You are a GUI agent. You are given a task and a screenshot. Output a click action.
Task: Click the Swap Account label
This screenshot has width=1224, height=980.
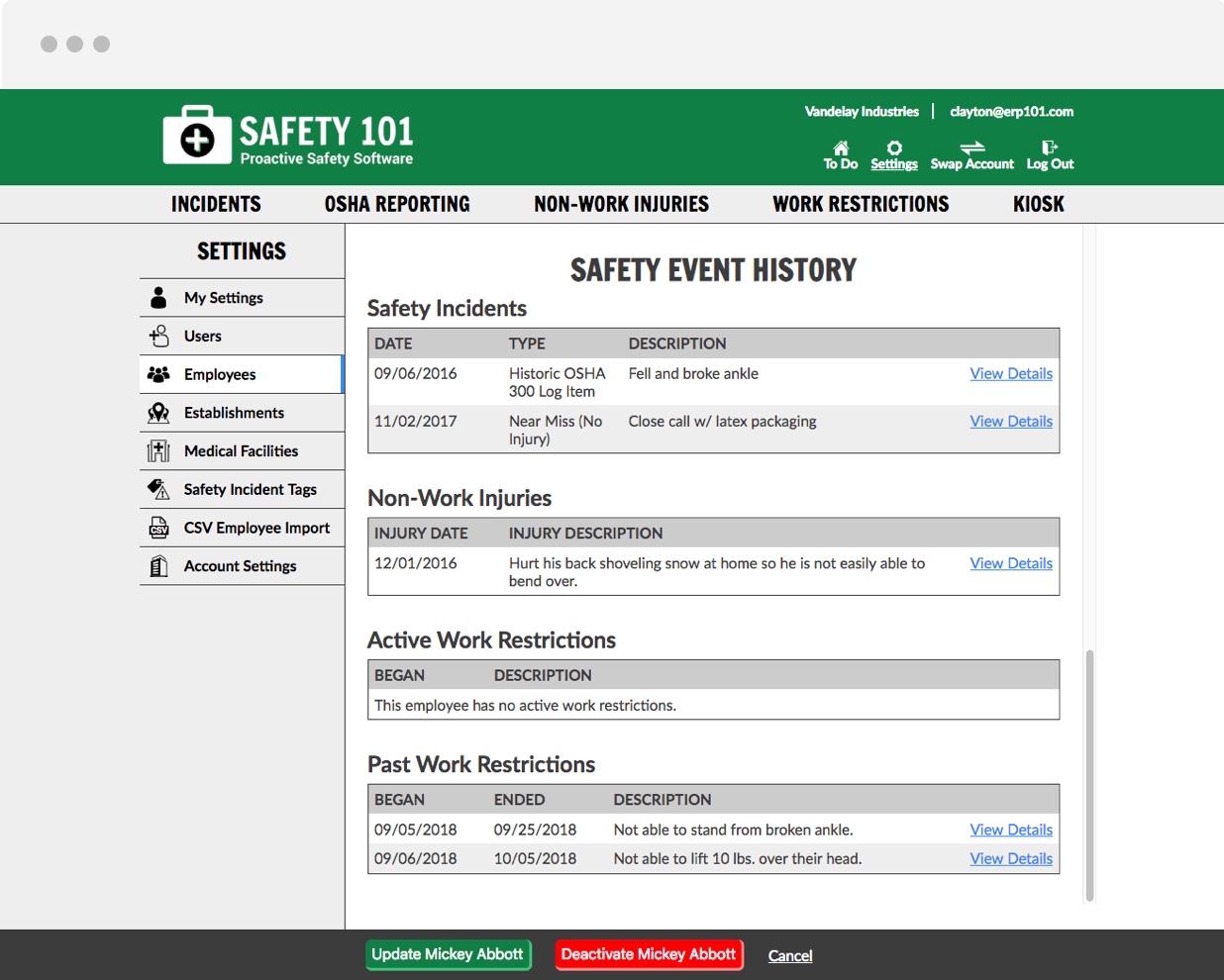tap(972, 164)
